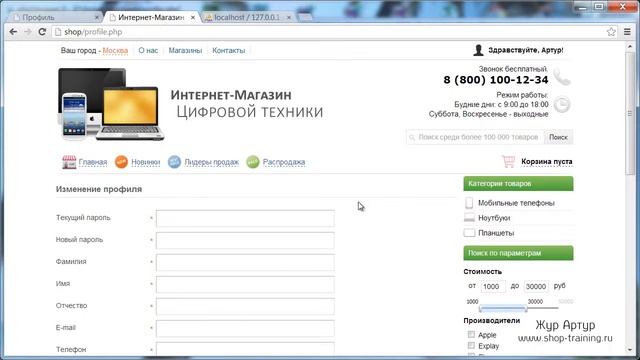Click the maximum price field 30000
Viewport: 640px width, 360px height.
click(536, 287)
